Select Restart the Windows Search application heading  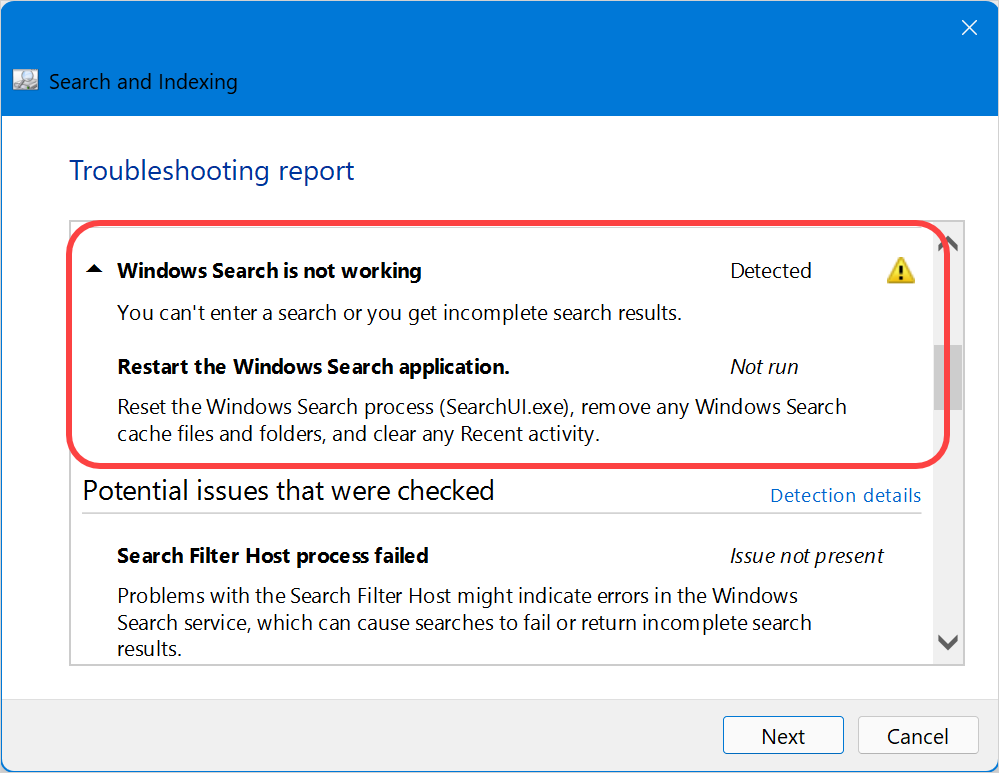pos(313,367)
